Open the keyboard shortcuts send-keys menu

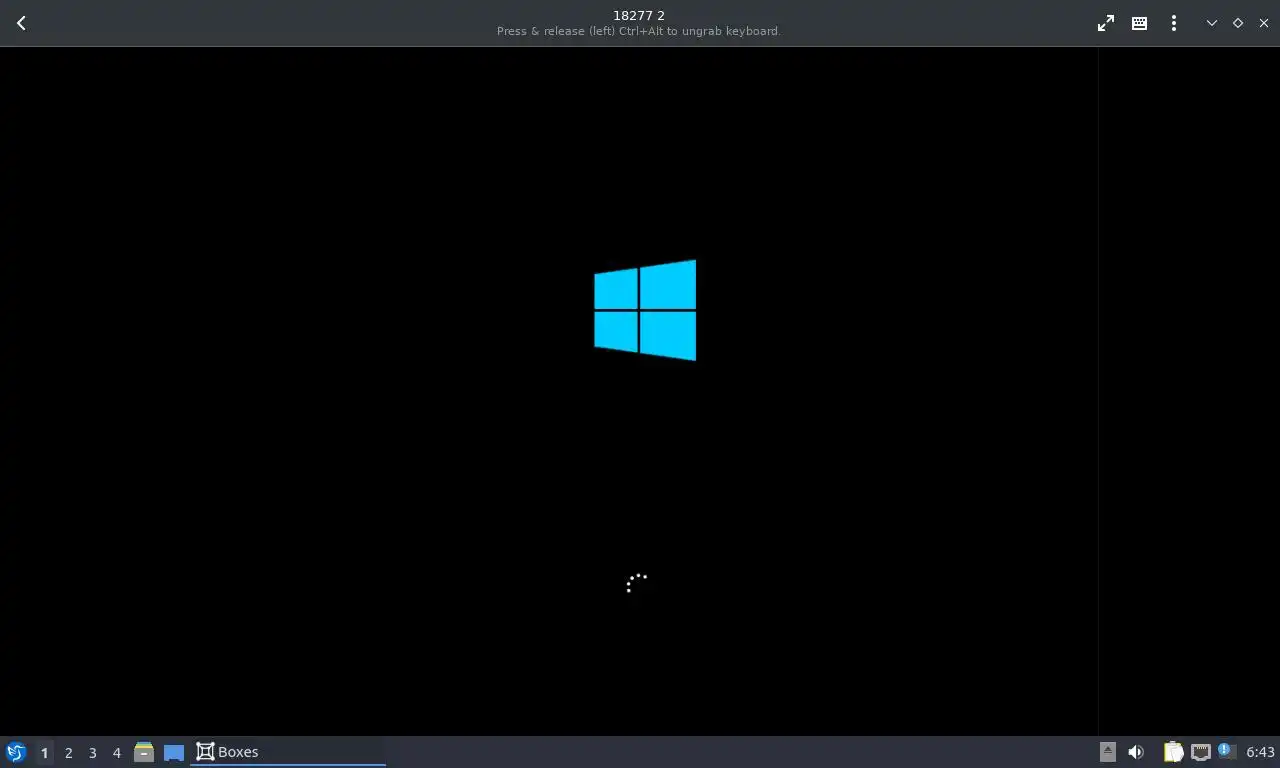[x=1139, y=23]
